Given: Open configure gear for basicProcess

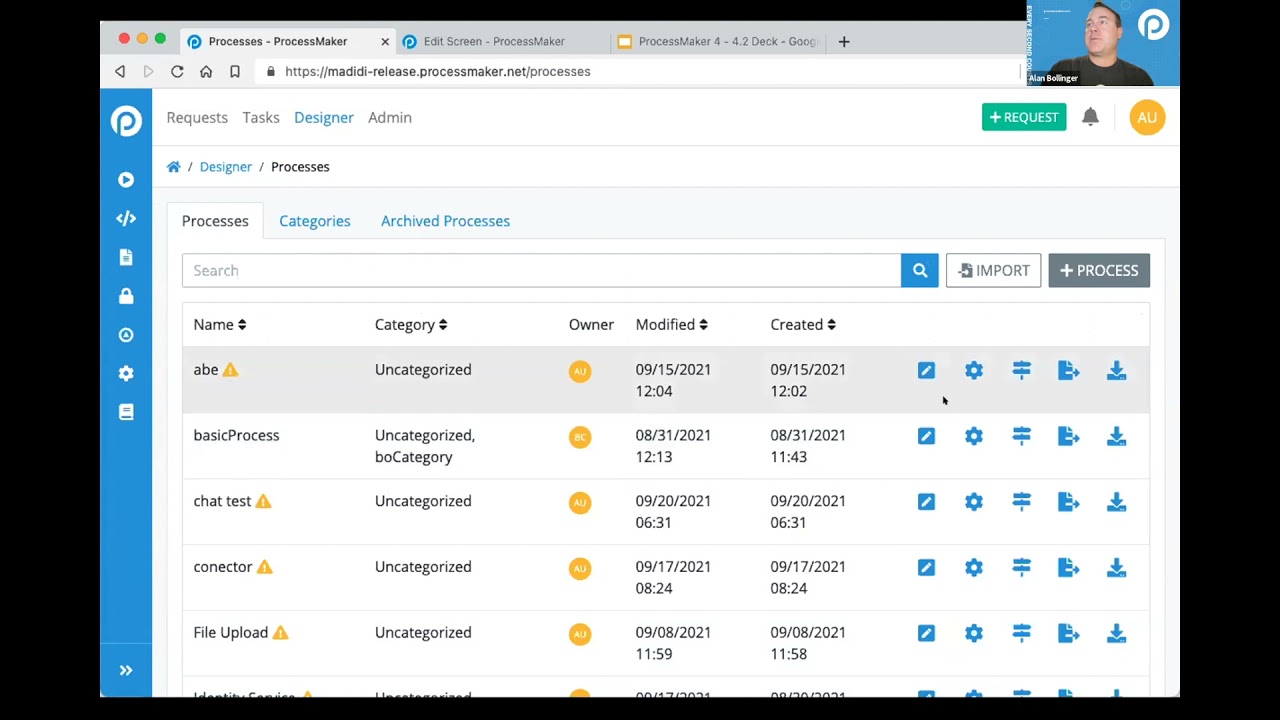Looking at the screenshot, I should pyautogui.click(x=974, y=437).
